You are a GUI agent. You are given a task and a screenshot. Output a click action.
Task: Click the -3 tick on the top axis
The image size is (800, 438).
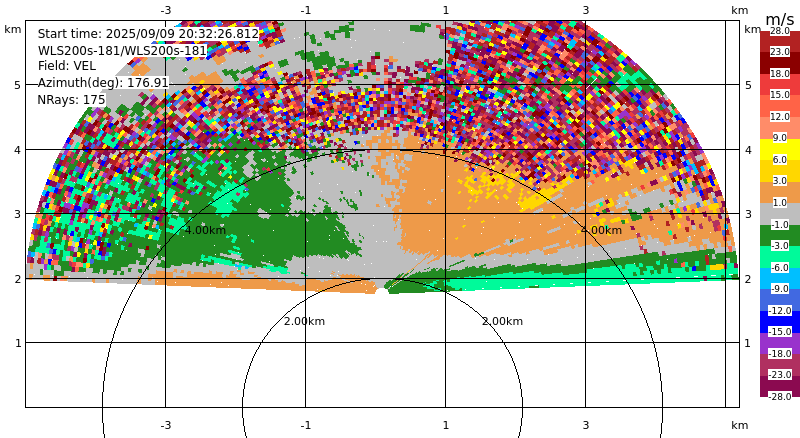click(x=165, y=10)
